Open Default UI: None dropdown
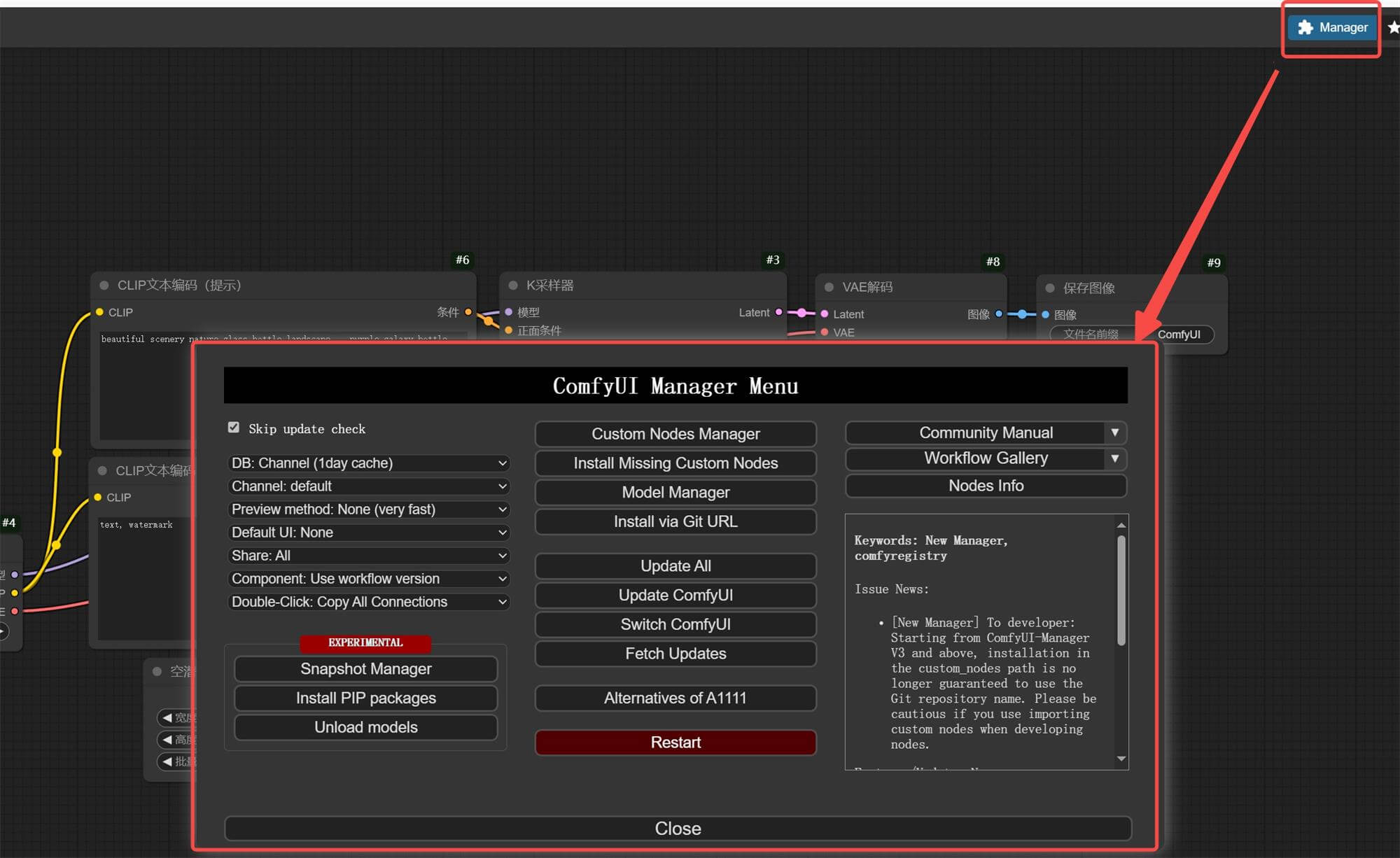 coord(369,533)
